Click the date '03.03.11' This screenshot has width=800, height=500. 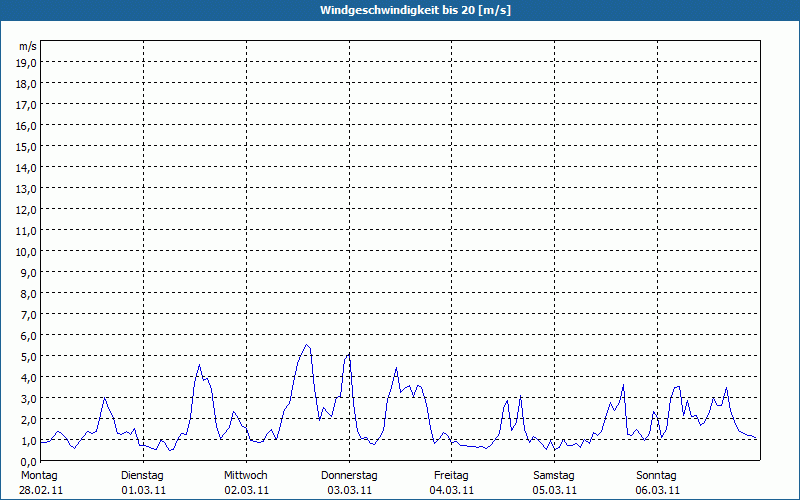tap(349, 490)
